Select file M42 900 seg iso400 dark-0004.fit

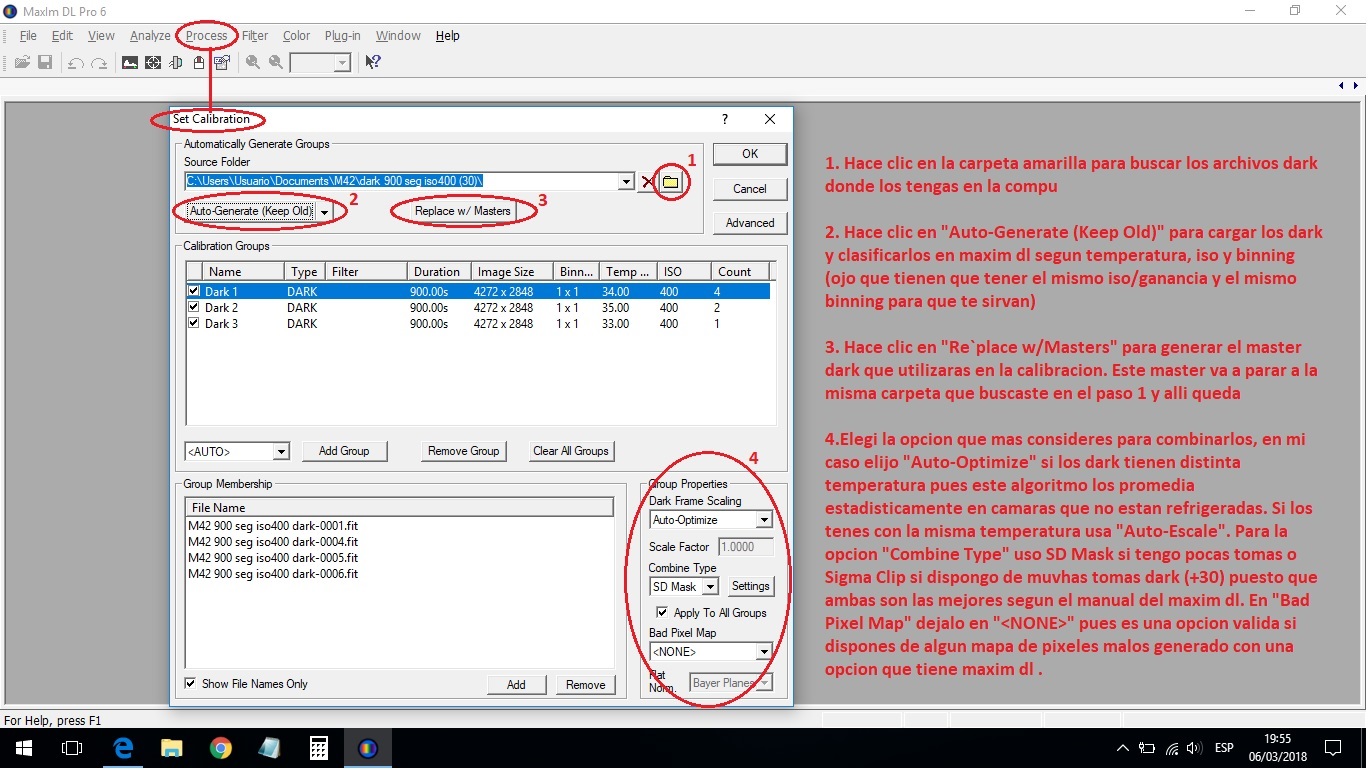click(273, 542)
